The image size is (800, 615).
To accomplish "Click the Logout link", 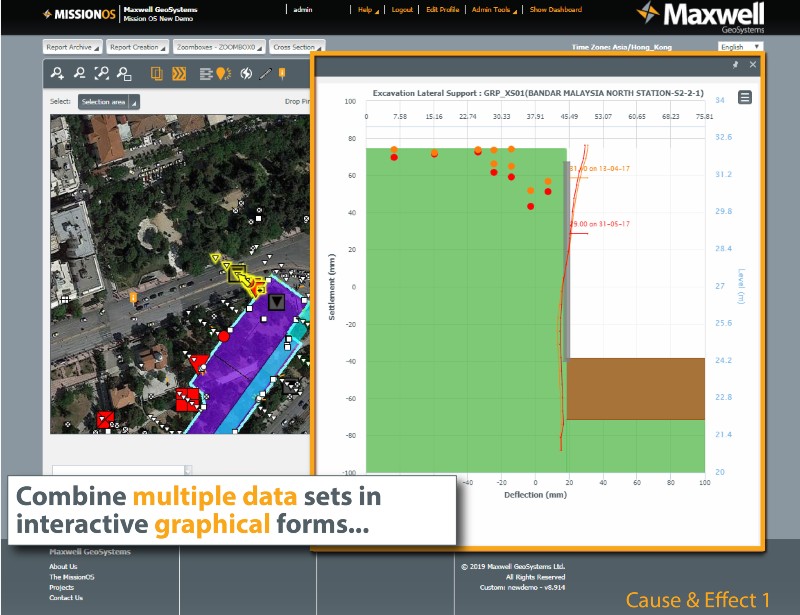I will pyautogui.click(x=402, y=10).
